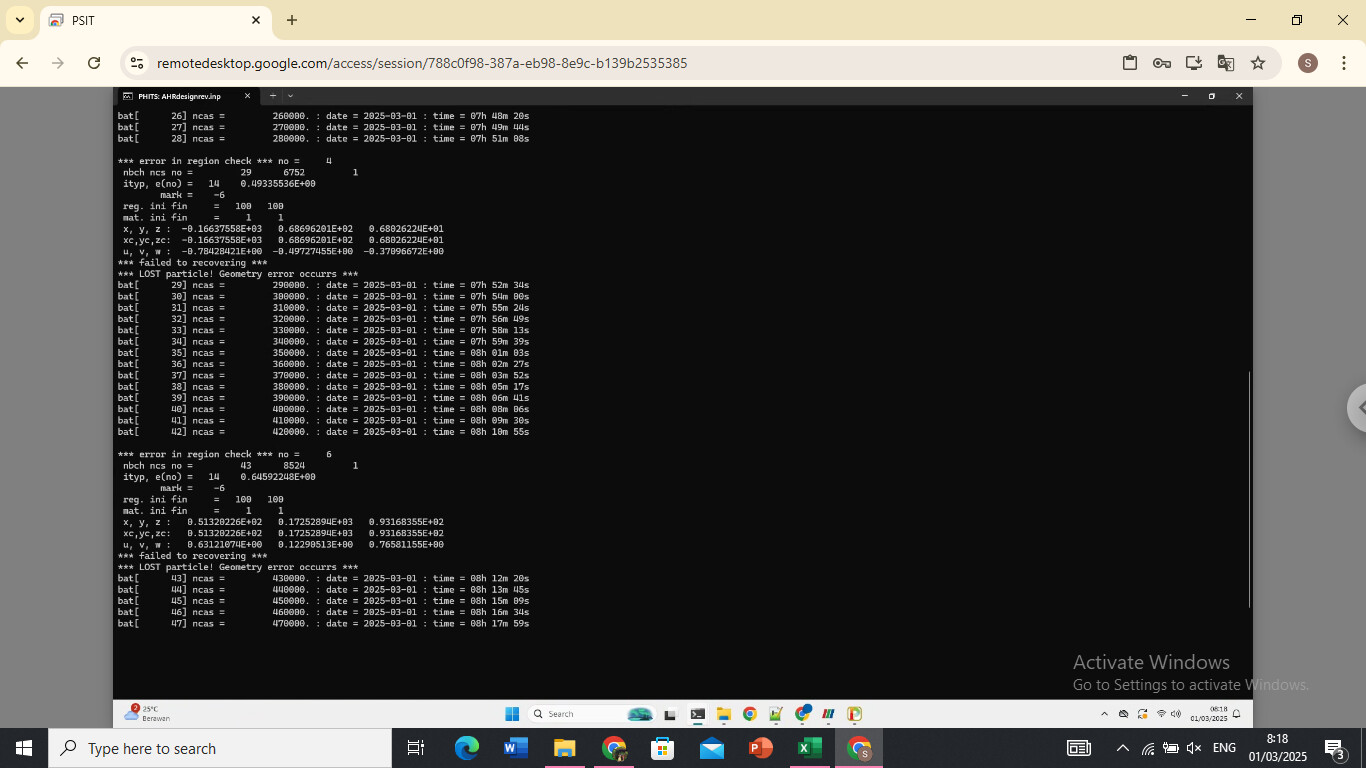Click the plus button to open a new console tab
This screenshot has height=768, width=1366.
[272, 96]
